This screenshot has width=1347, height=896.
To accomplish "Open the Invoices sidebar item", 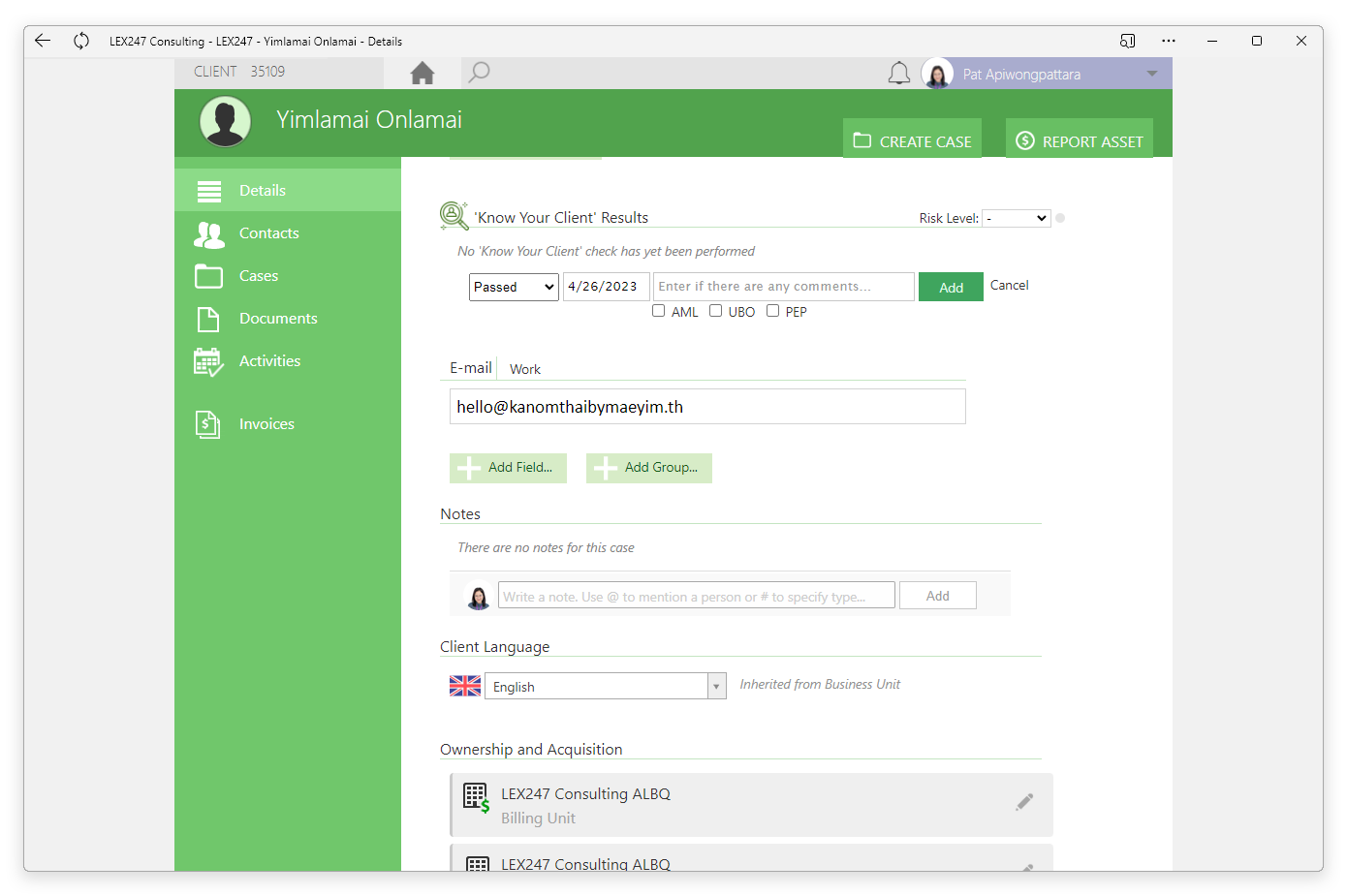I will [x=288, y=424].
